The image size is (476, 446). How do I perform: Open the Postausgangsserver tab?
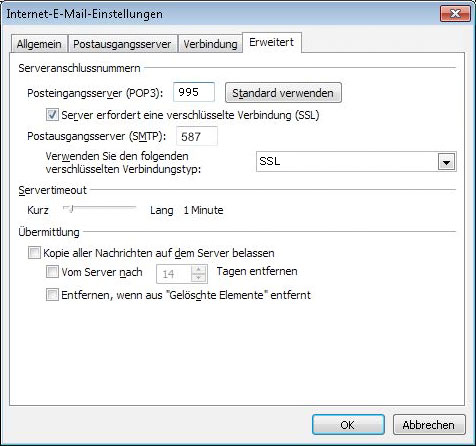(122, 44)
